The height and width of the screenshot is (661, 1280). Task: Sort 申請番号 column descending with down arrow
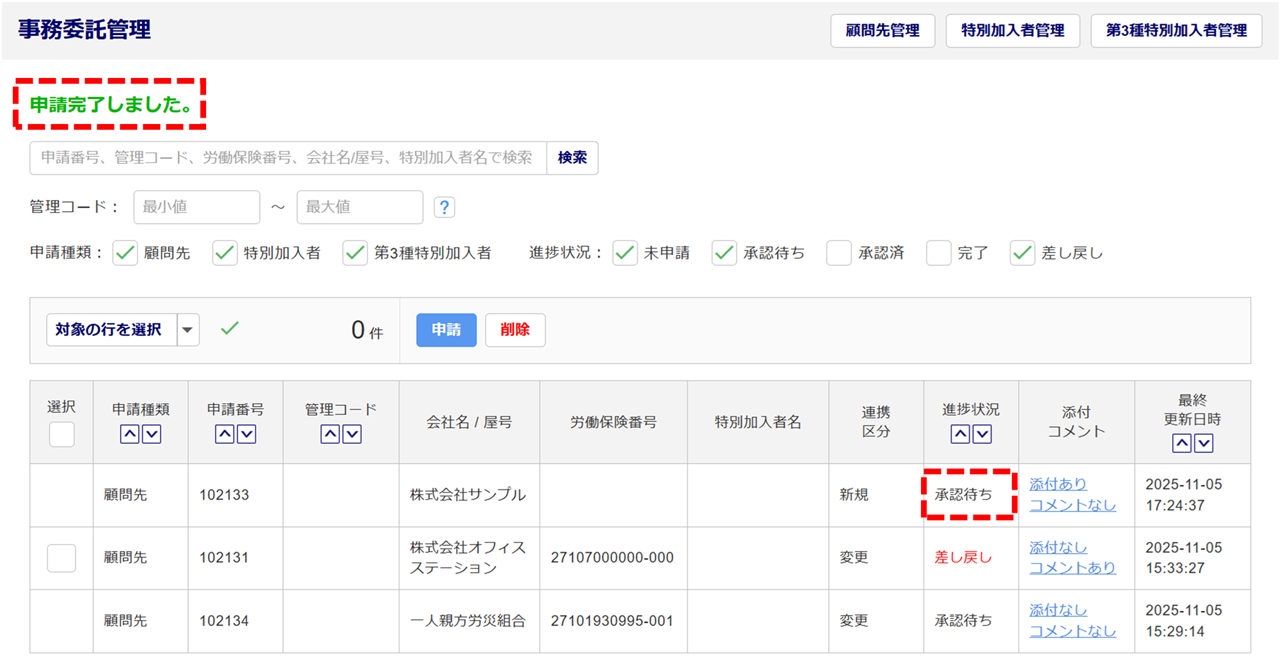(246, 434)
